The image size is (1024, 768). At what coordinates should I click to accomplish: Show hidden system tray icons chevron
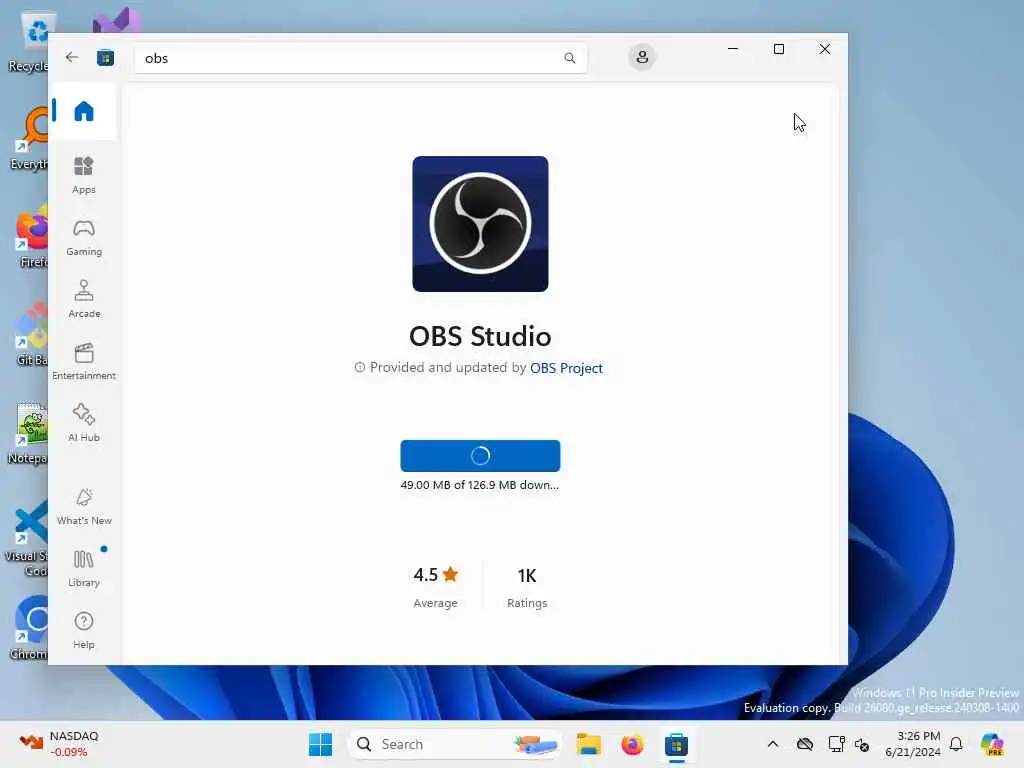coord(773,744)
